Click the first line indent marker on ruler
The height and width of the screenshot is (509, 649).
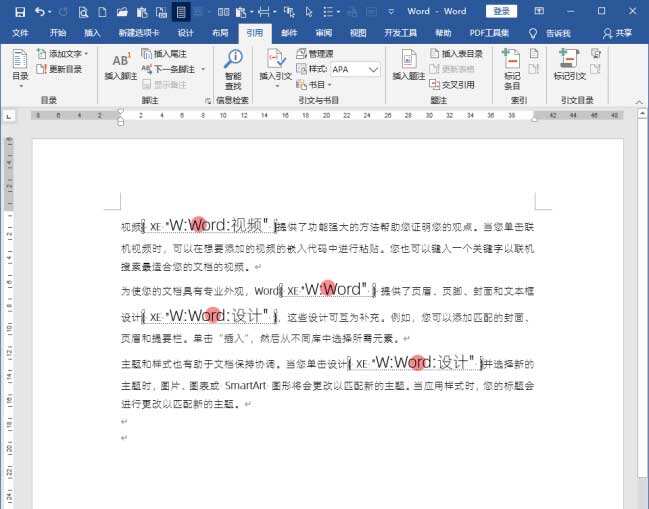pos(120,111)
